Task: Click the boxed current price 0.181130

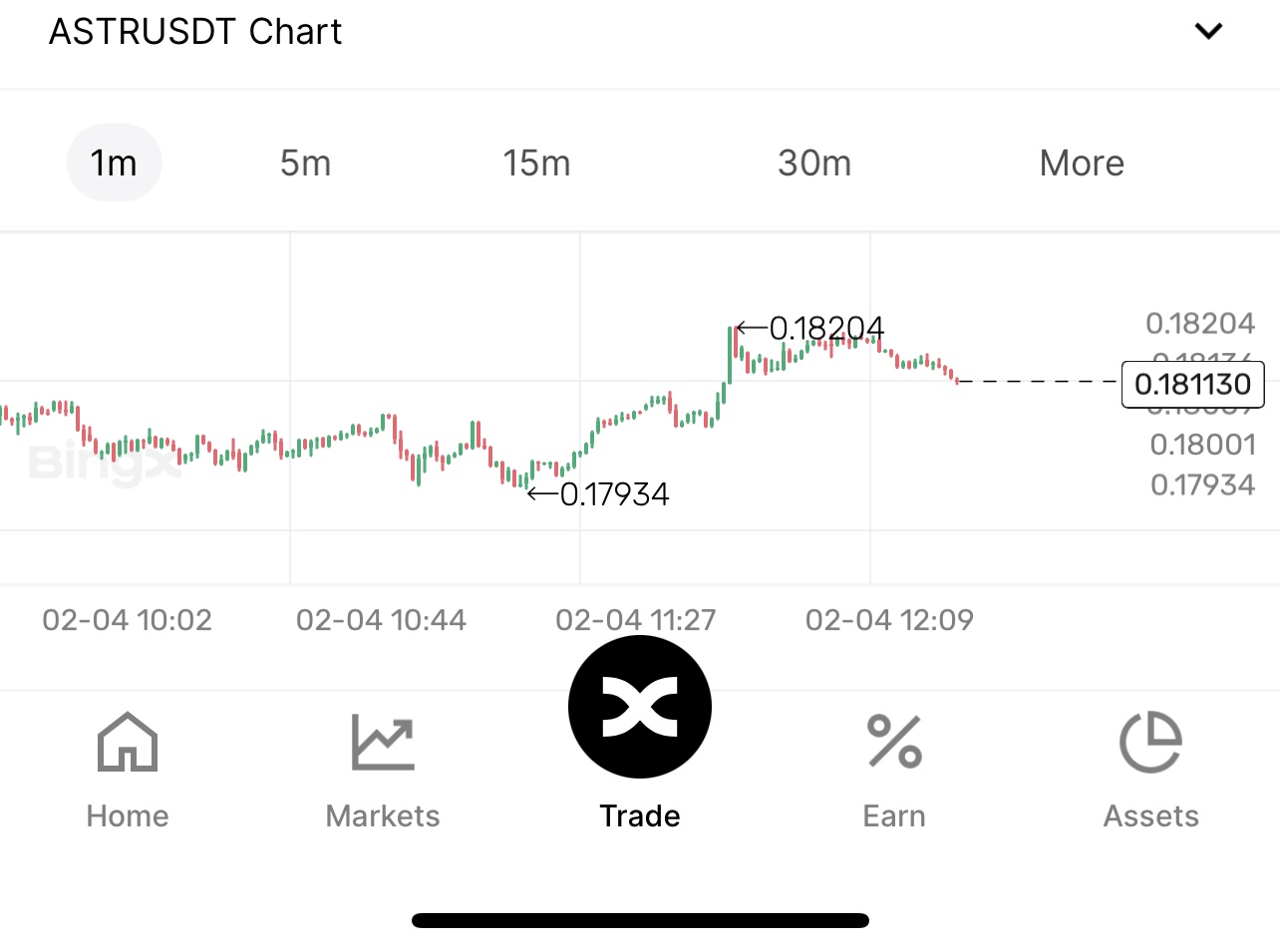Action: (1192, 384)
